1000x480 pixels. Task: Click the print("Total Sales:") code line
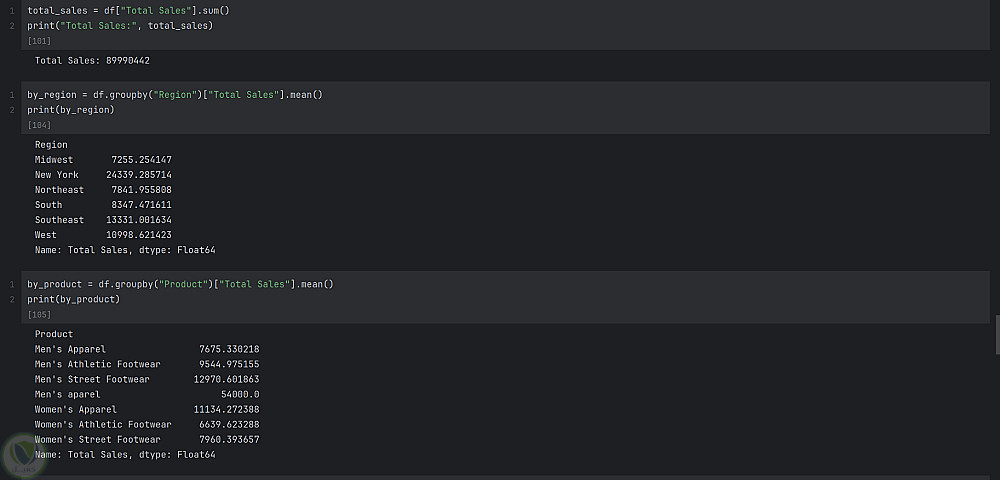tap(120, 25)
